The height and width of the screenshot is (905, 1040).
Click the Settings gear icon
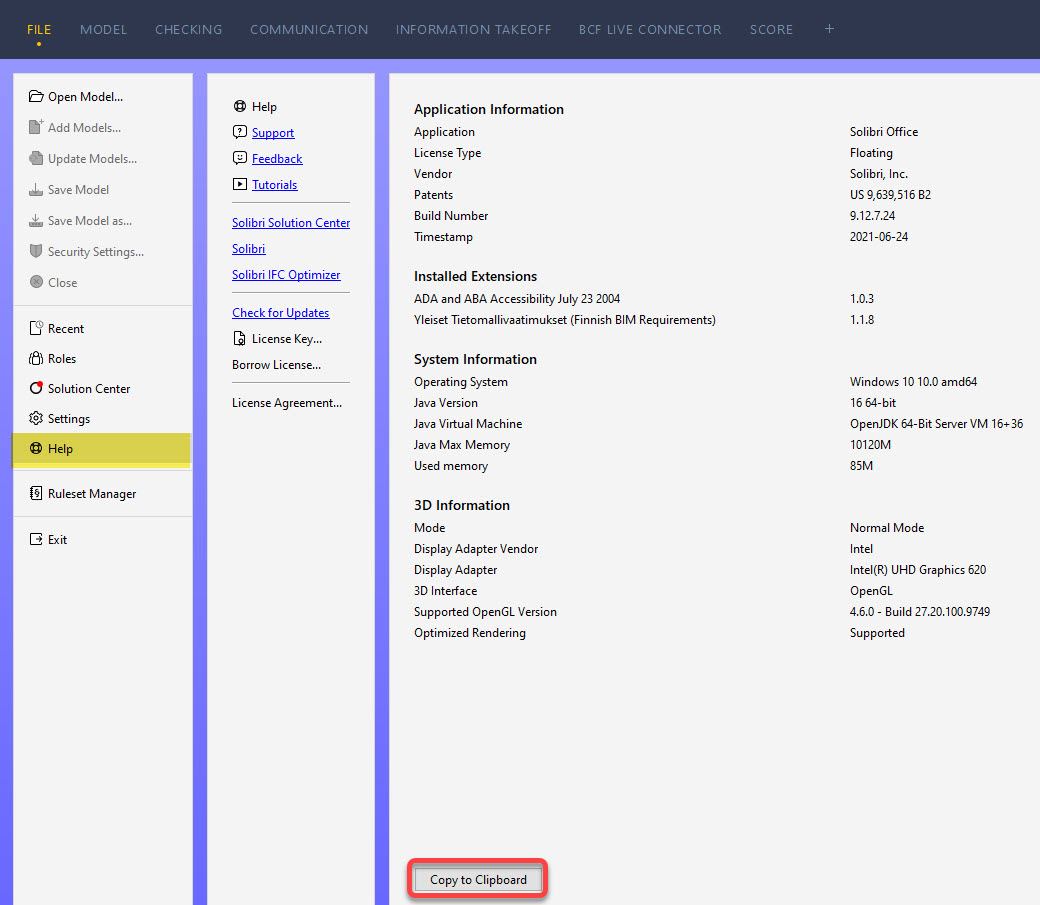(x=36, y=418)
